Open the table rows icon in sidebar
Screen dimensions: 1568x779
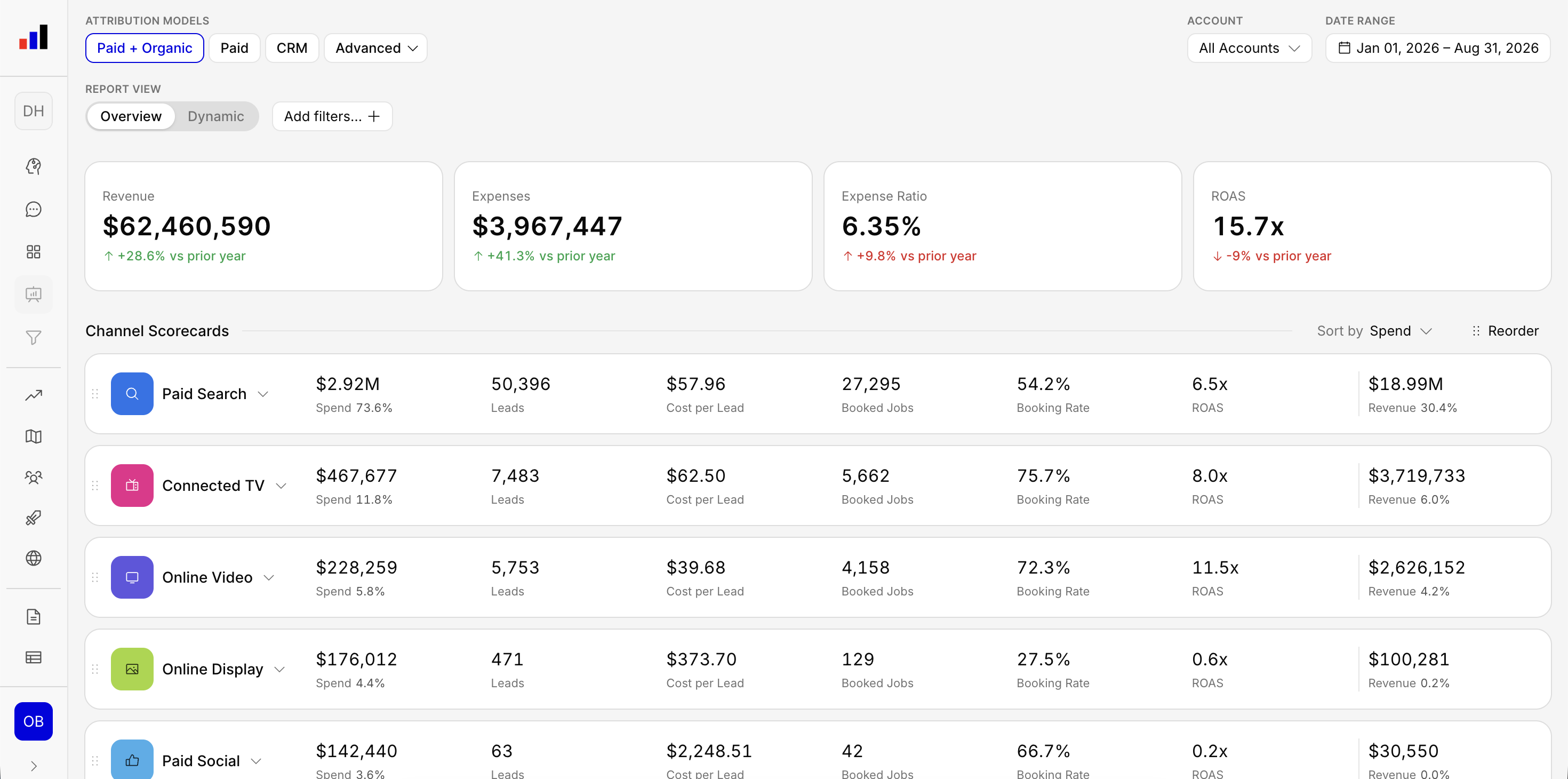(34, 657)
